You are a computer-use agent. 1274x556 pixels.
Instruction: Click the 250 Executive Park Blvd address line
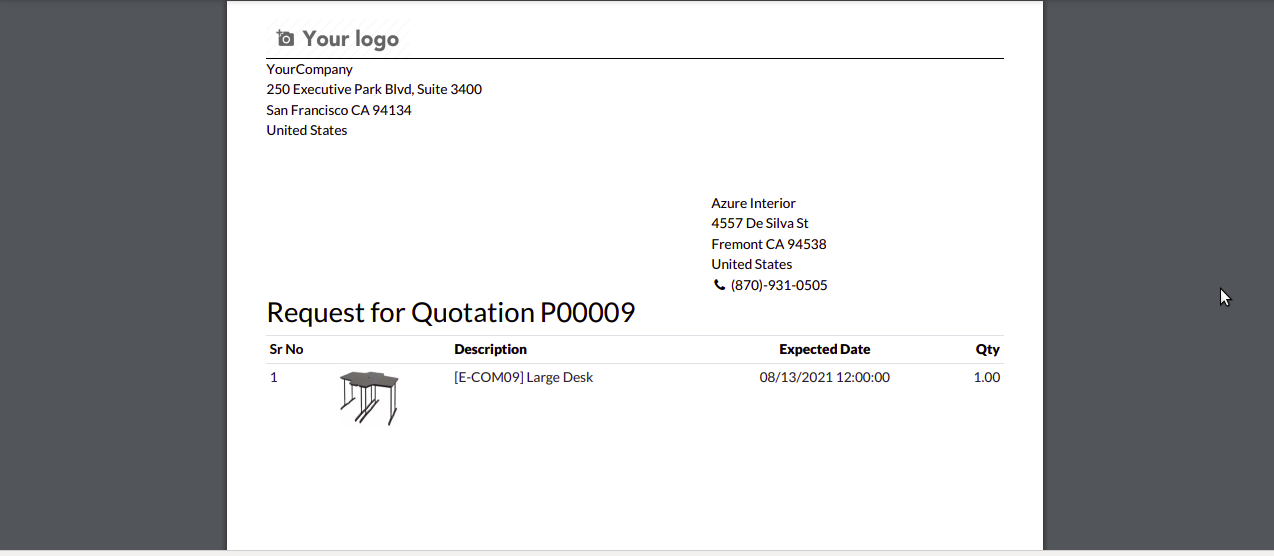pos(374,89)
